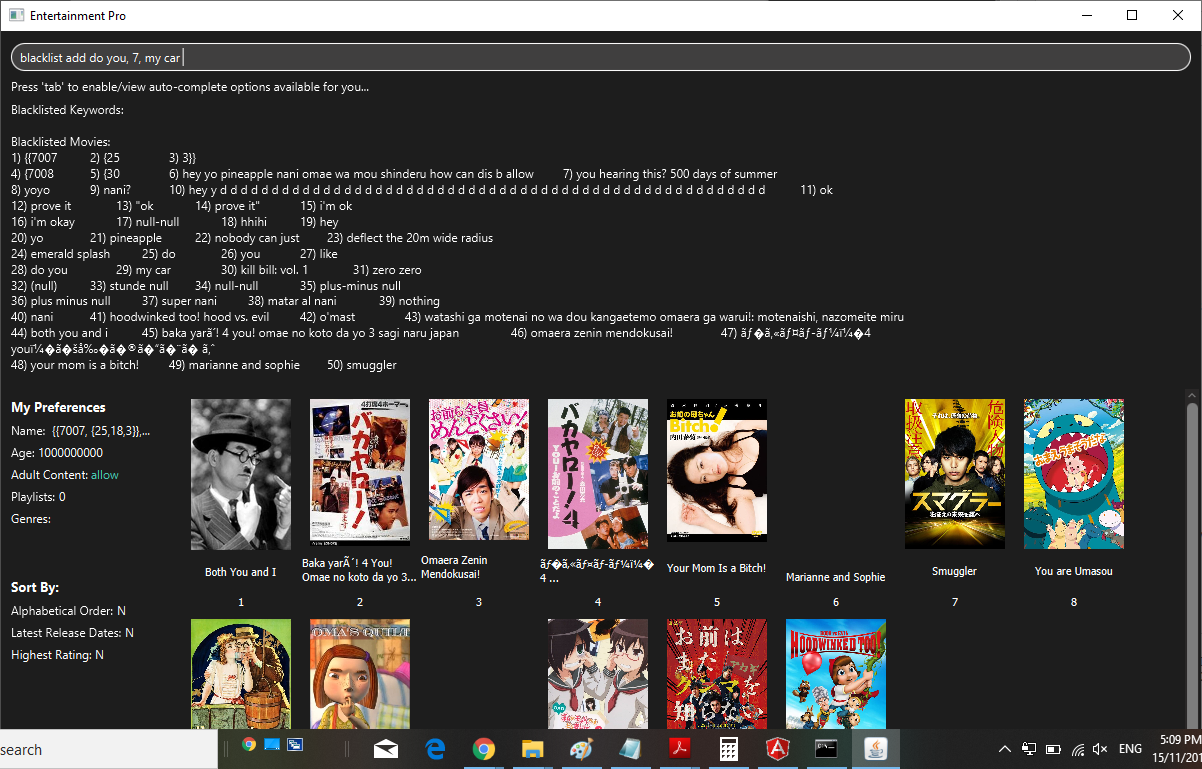
Task: Click Adult Content allow value
Action: tap(105, 475)
